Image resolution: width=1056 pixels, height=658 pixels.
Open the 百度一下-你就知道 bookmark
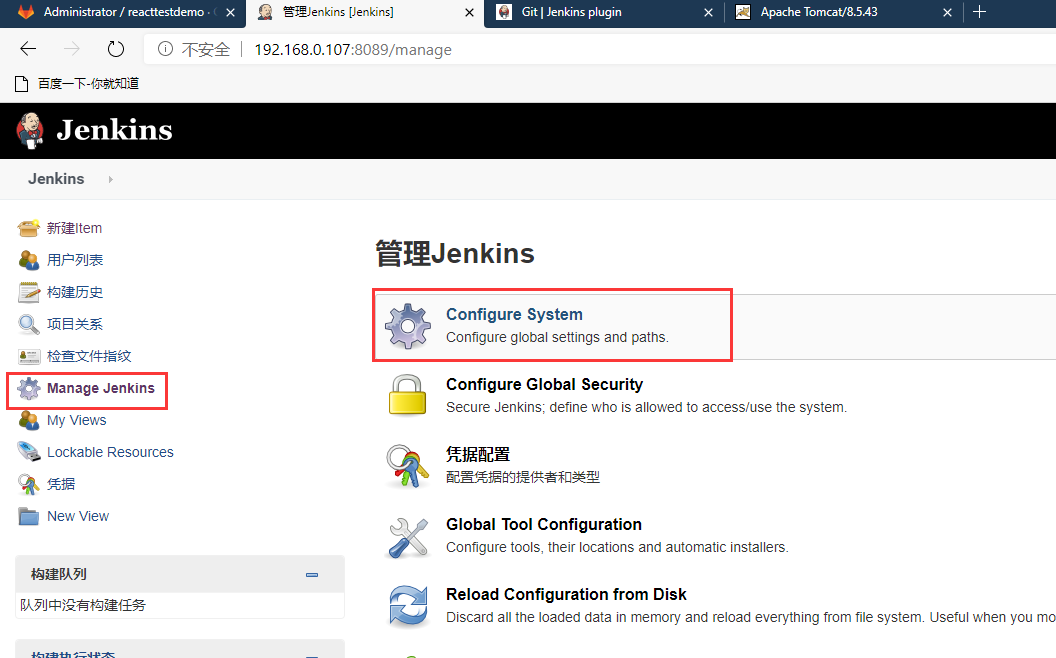[88, 84]
